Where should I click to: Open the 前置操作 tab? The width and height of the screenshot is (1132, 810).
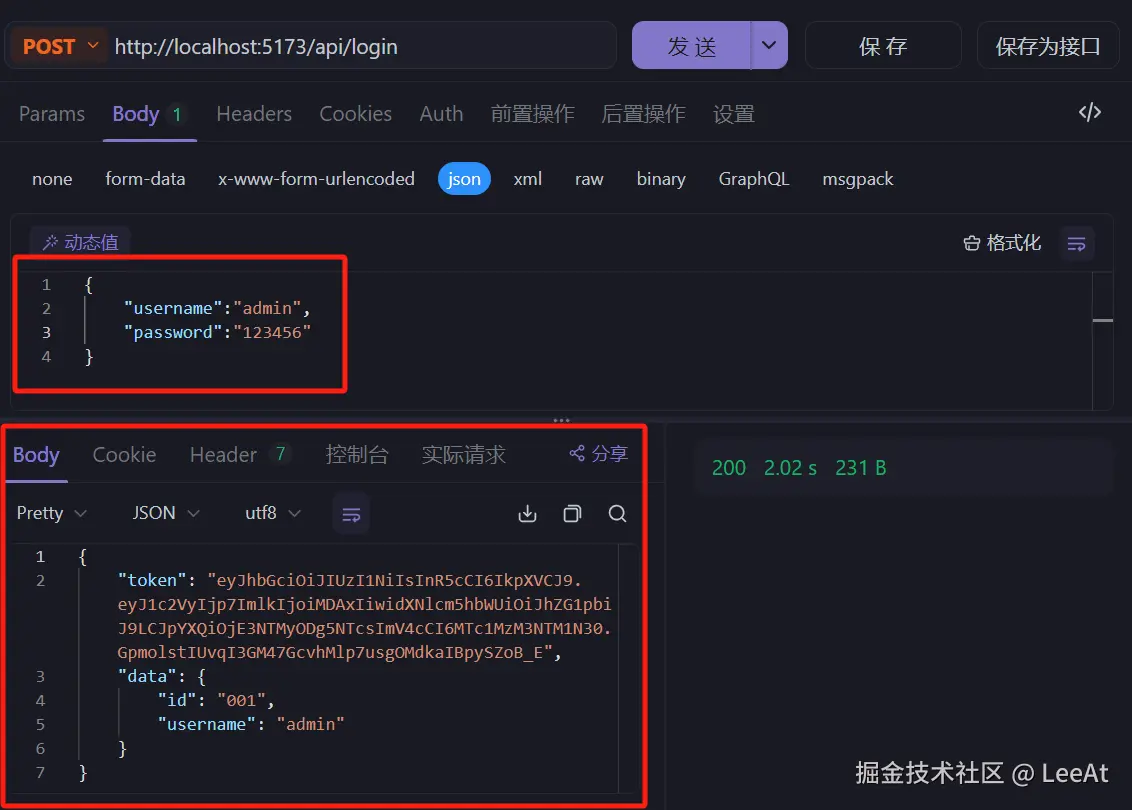tap(533, 114)
